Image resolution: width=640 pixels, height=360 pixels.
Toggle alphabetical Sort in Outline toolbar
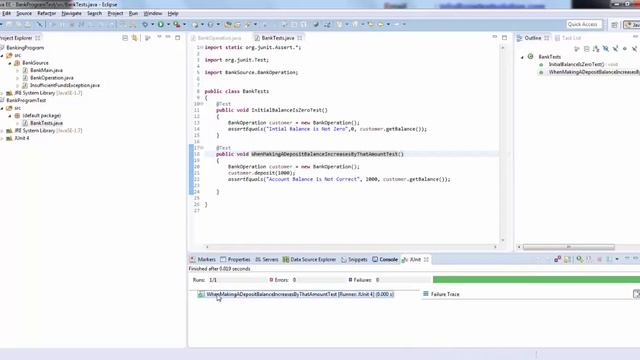596,49
